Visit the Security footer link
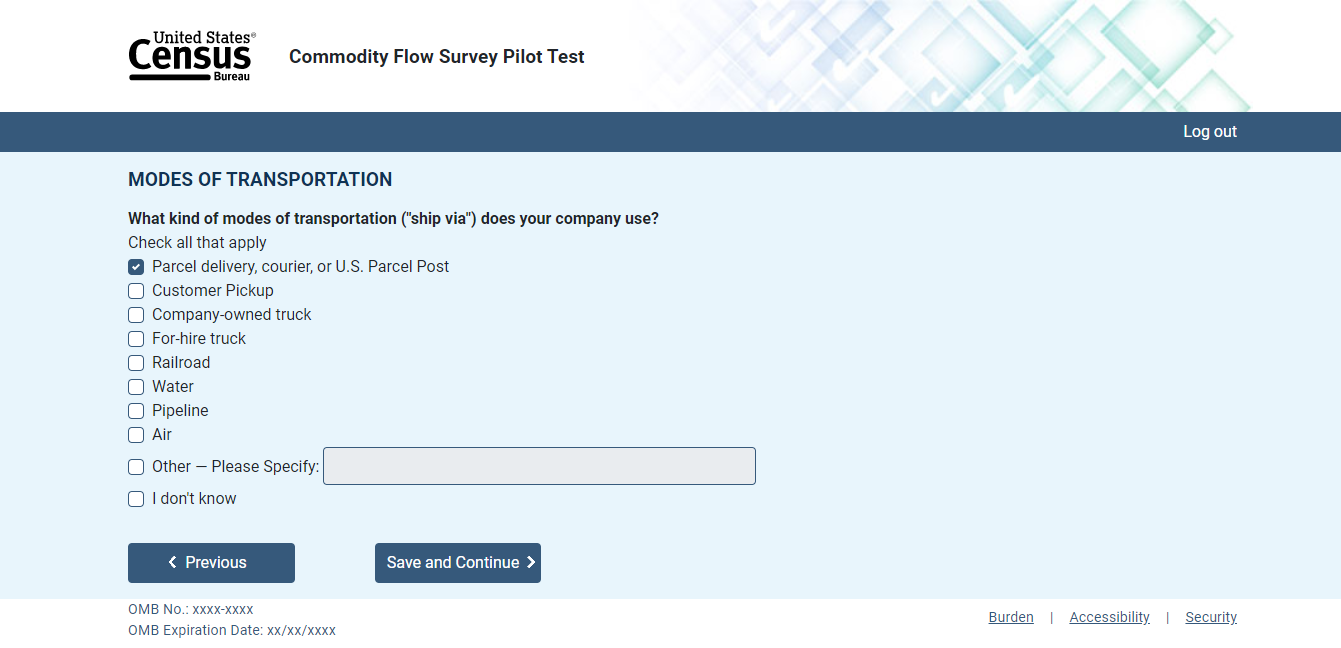Viewport: 1341px width, 648px height. pyautogui.click(x=1211, y=617)
